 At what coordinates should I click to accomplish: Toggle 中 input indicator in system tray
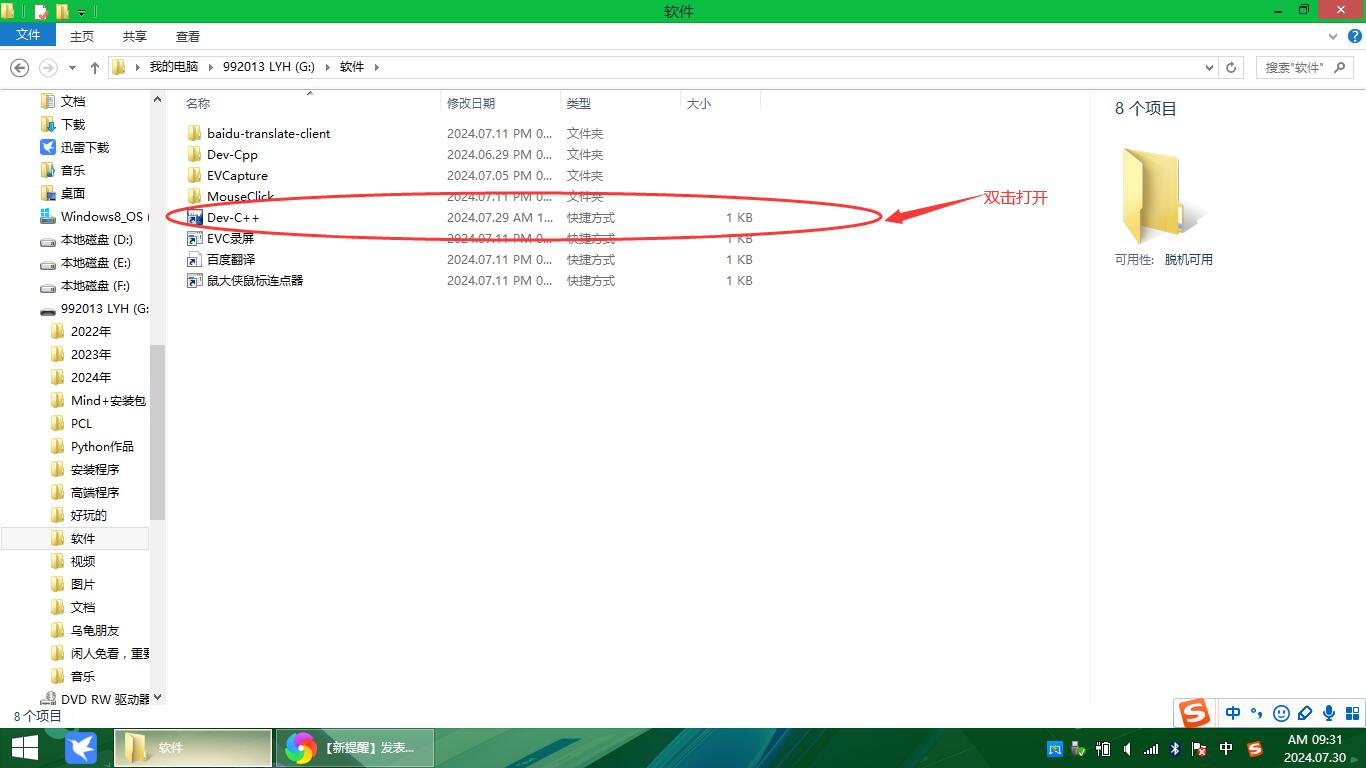1227,749
